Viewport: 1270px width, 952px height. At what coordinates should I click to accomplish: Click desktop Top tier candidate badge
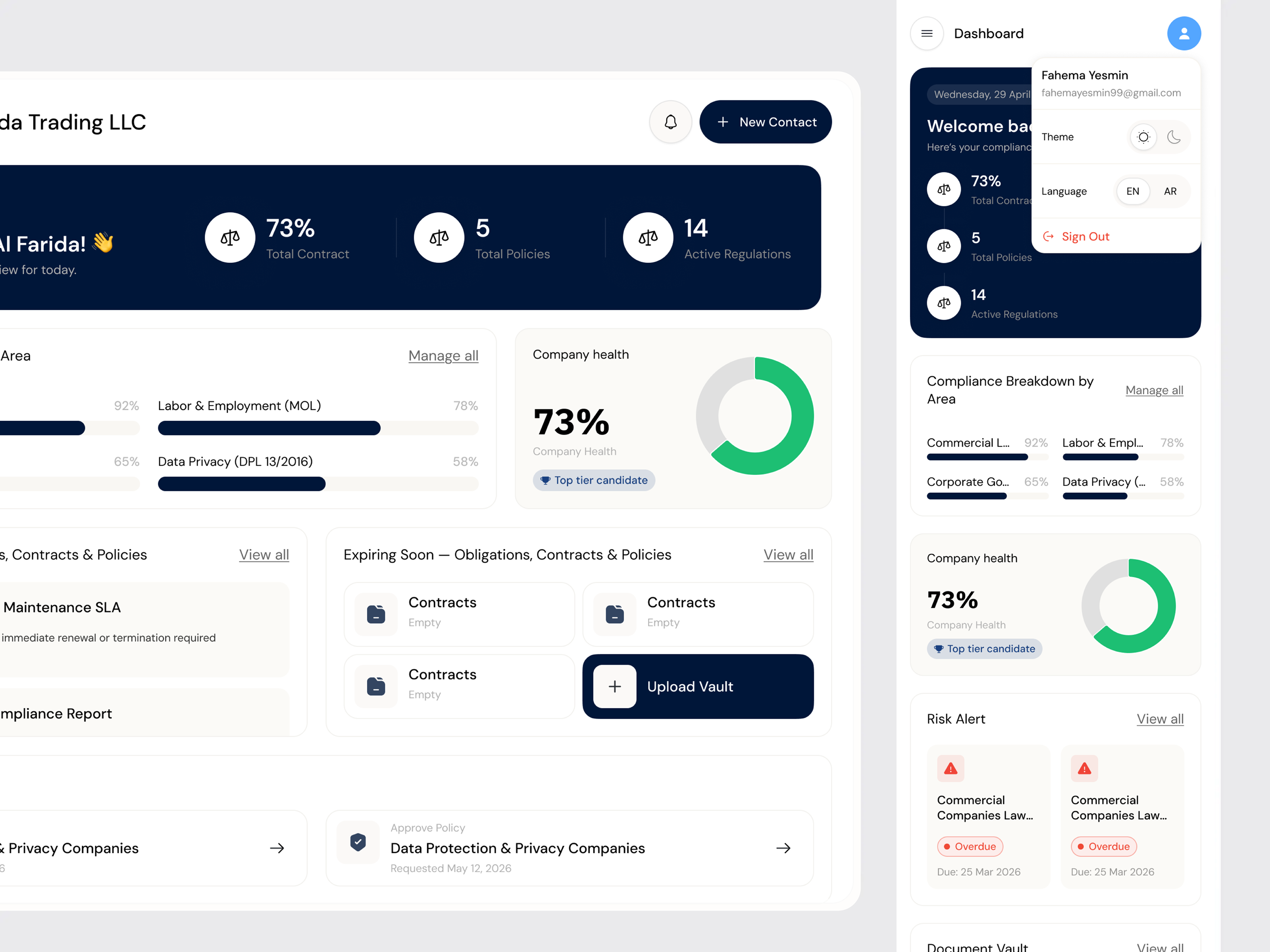pos(594,480)
